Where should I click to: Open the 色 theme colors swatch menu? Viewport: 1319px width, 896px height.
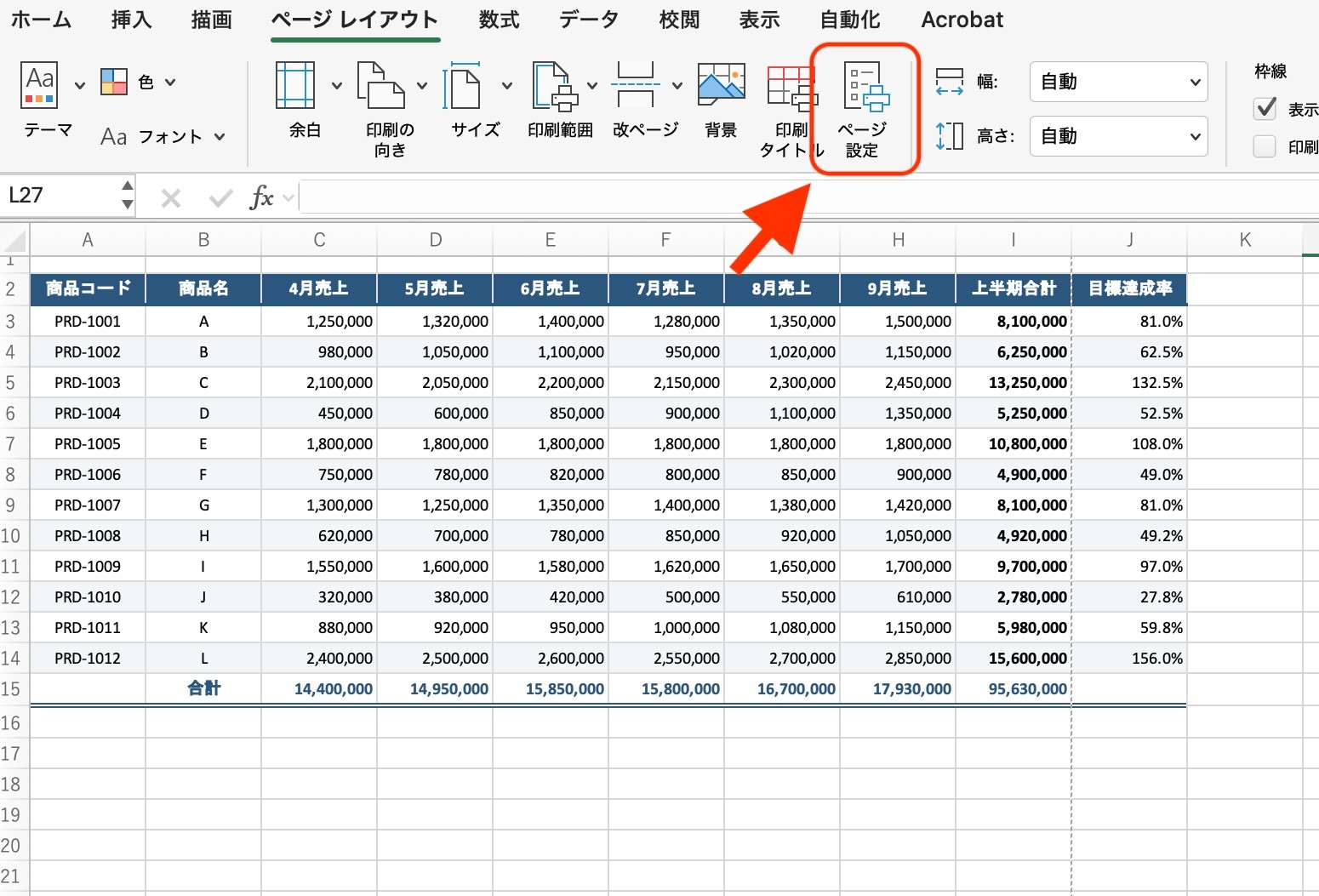(x=138, y=82)
